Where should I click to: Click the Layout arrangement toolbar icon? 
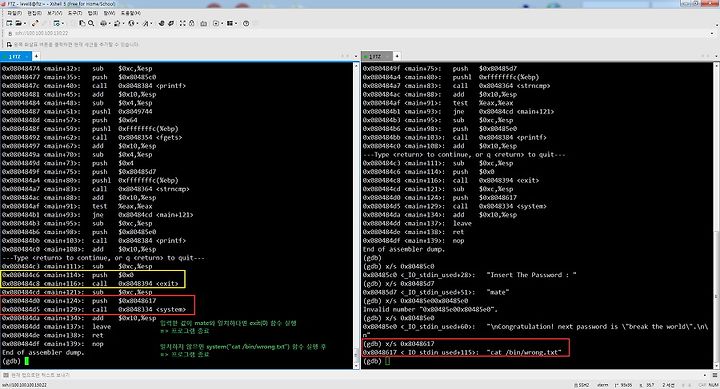click(x=230, y=23)
